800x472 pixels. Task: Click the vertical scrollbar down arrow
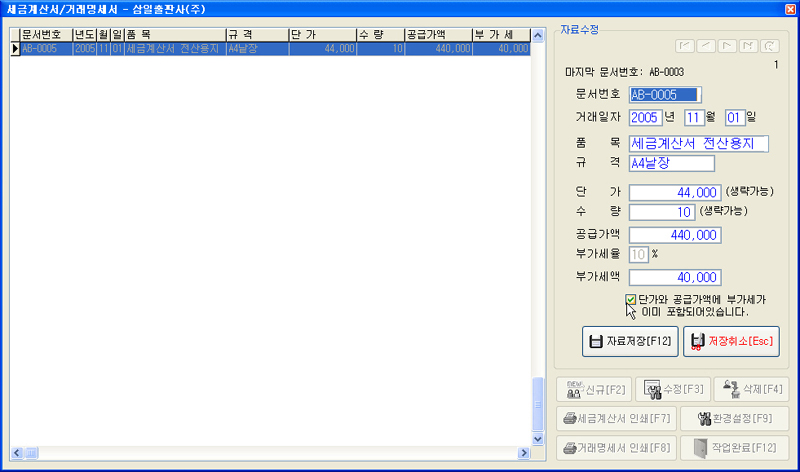coord(538,439)
